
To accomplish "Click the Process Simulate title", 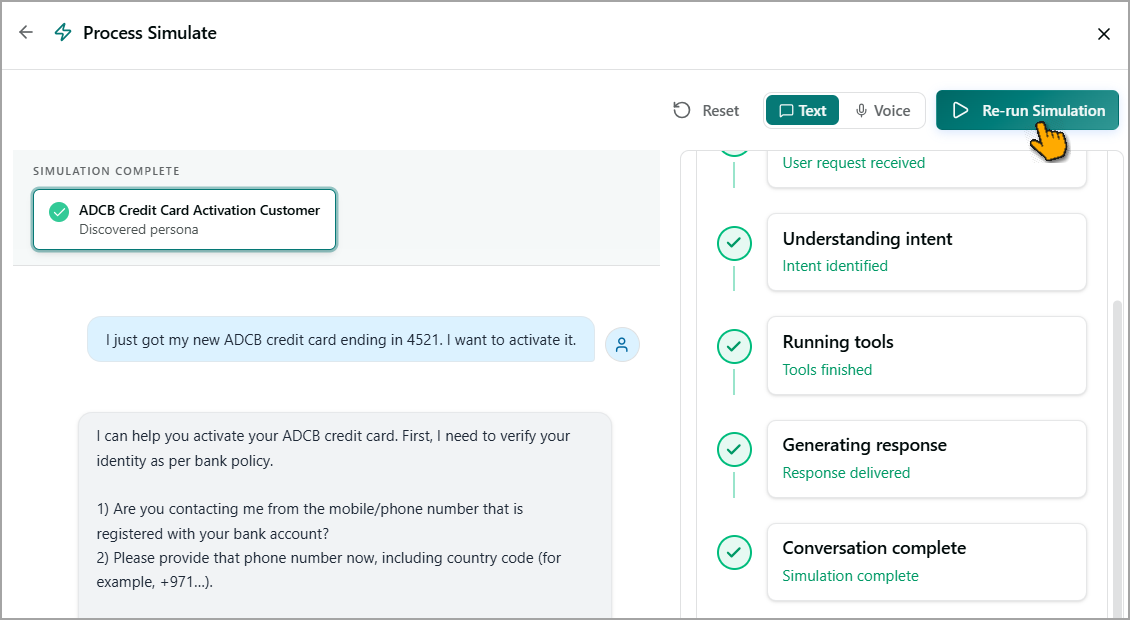I will pos(150,33).
